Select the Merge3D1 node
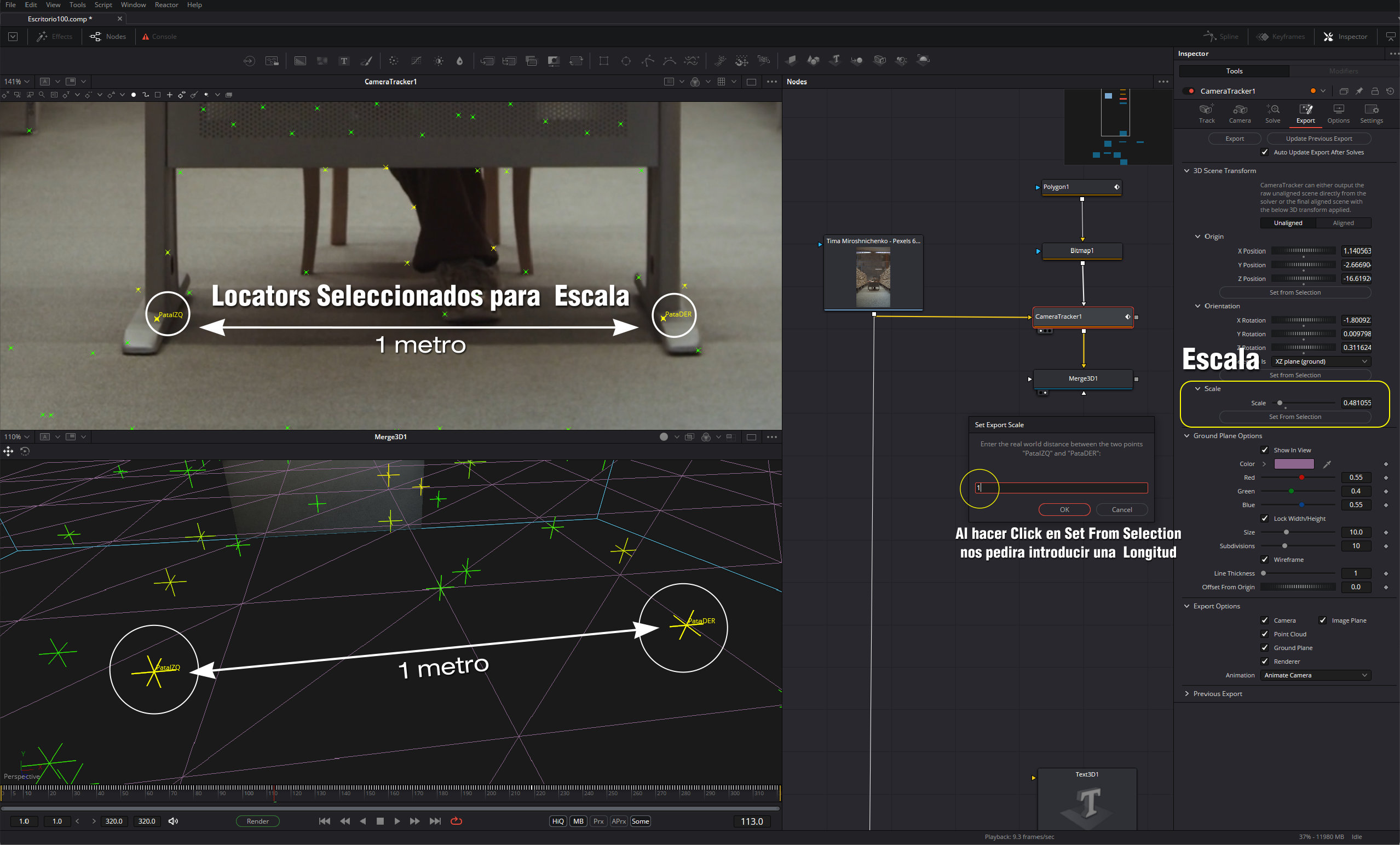 click(x=1082, y=378)
